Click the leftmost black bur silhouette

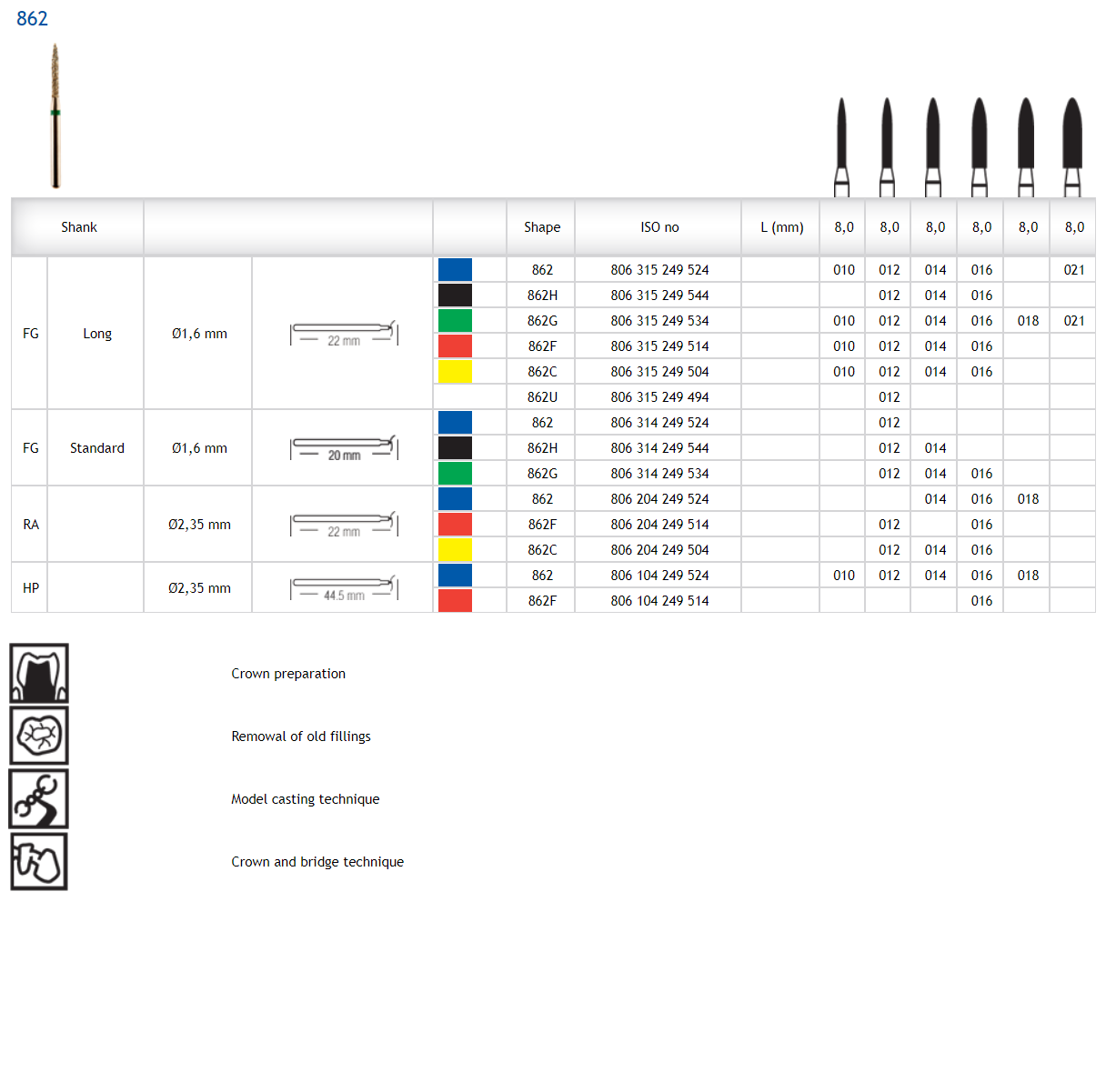[x=842, y=146]
